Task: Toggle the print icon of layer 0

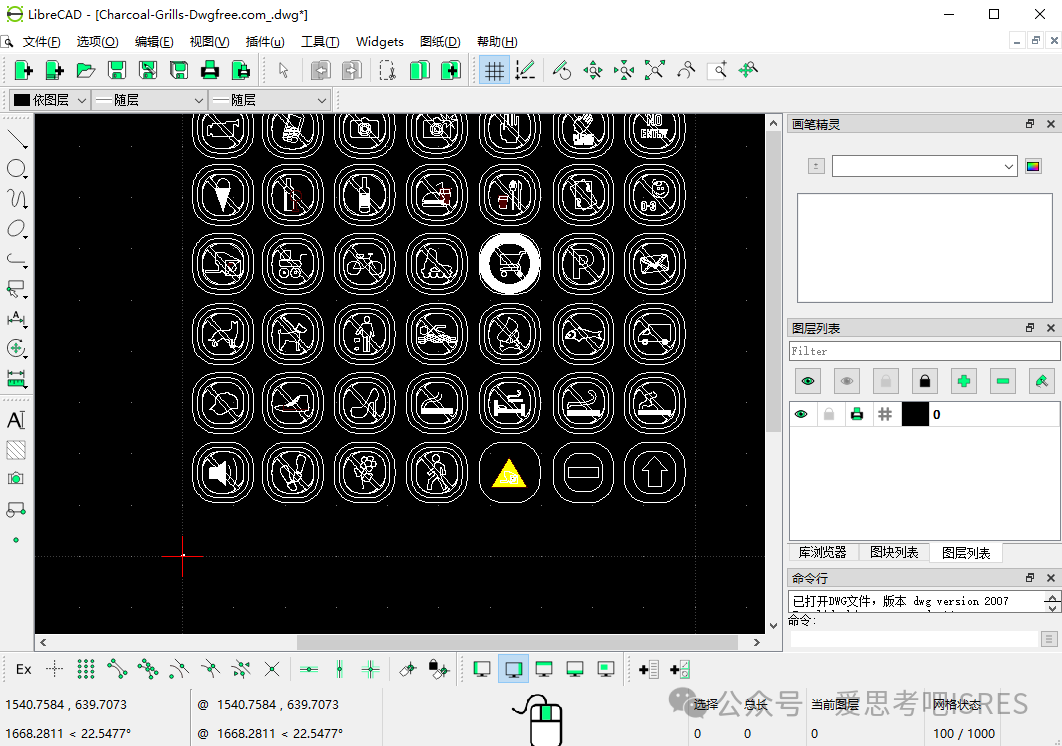Action: click(857, 414)
